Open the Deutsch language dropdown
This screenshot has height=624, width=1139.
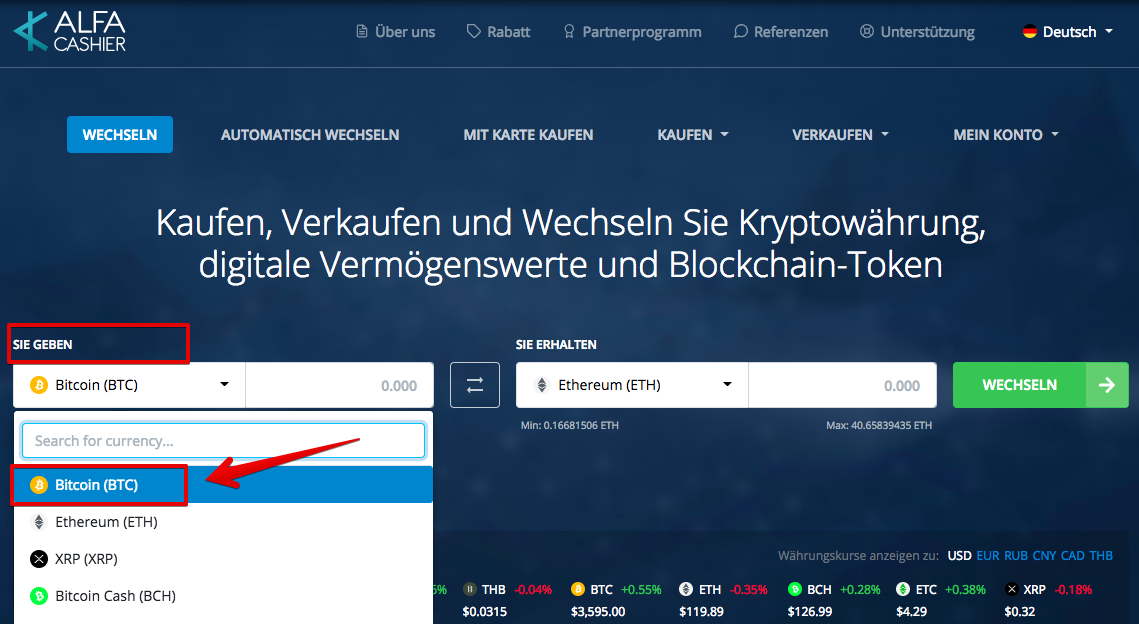[1068, 32]
